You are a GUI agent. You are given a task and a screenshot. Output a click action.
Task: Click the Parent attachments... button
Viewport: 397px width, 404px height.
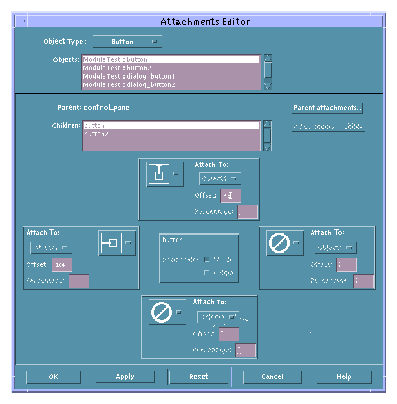point(327,108)
